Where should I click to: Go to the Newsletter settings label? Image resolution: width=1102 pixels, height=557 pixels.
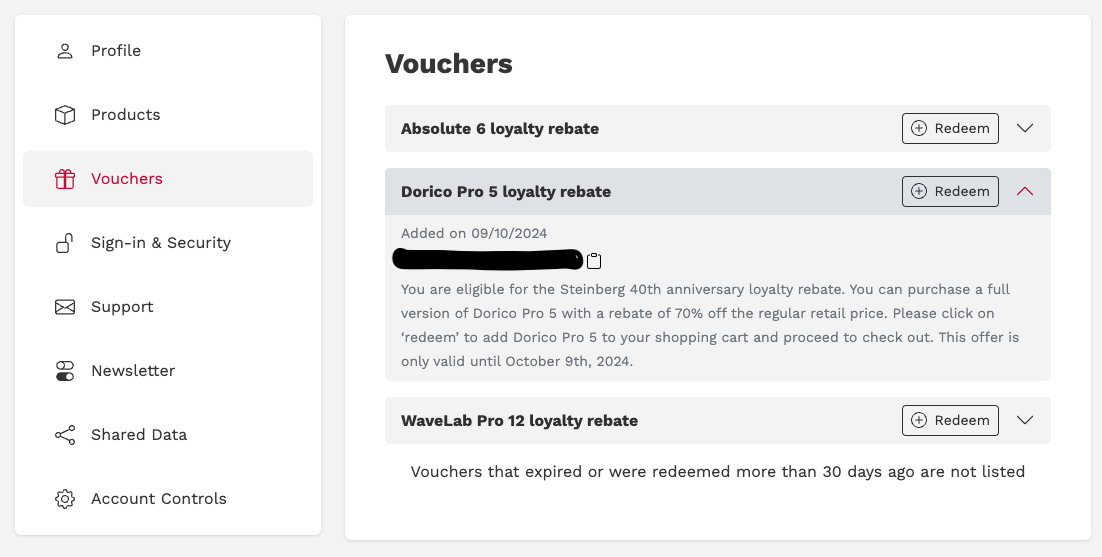click(133, 371)
